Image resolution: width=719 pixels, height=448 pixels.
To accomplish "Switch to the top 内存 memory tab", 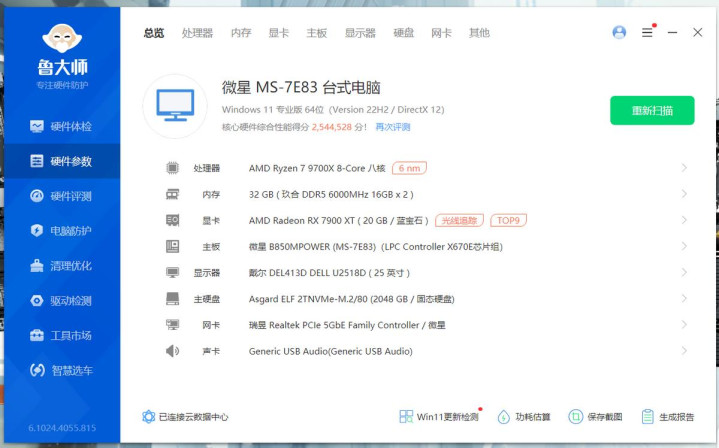I will 241,33.
